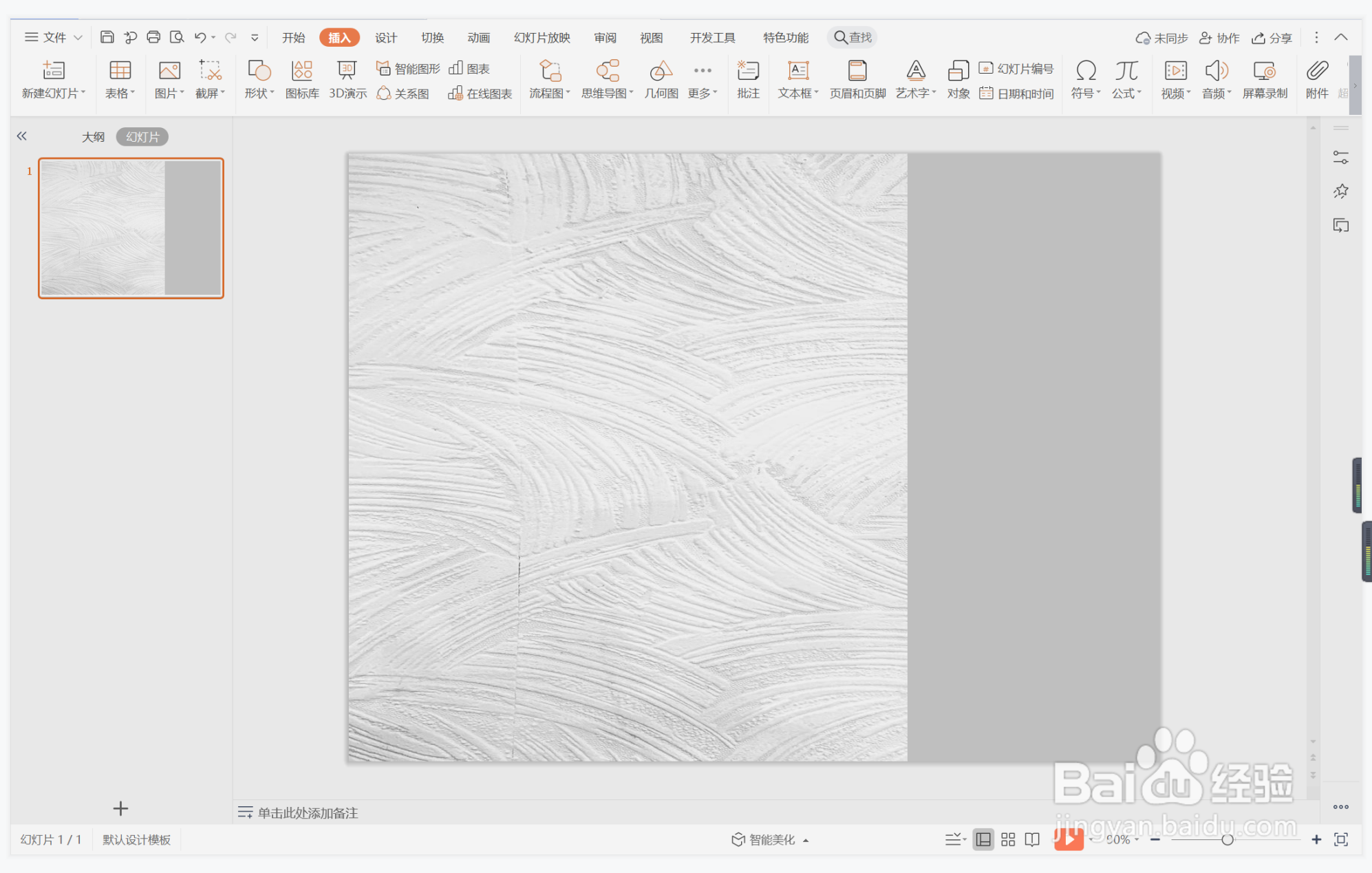Open the 大纲 outline tab

coord(93,137)
